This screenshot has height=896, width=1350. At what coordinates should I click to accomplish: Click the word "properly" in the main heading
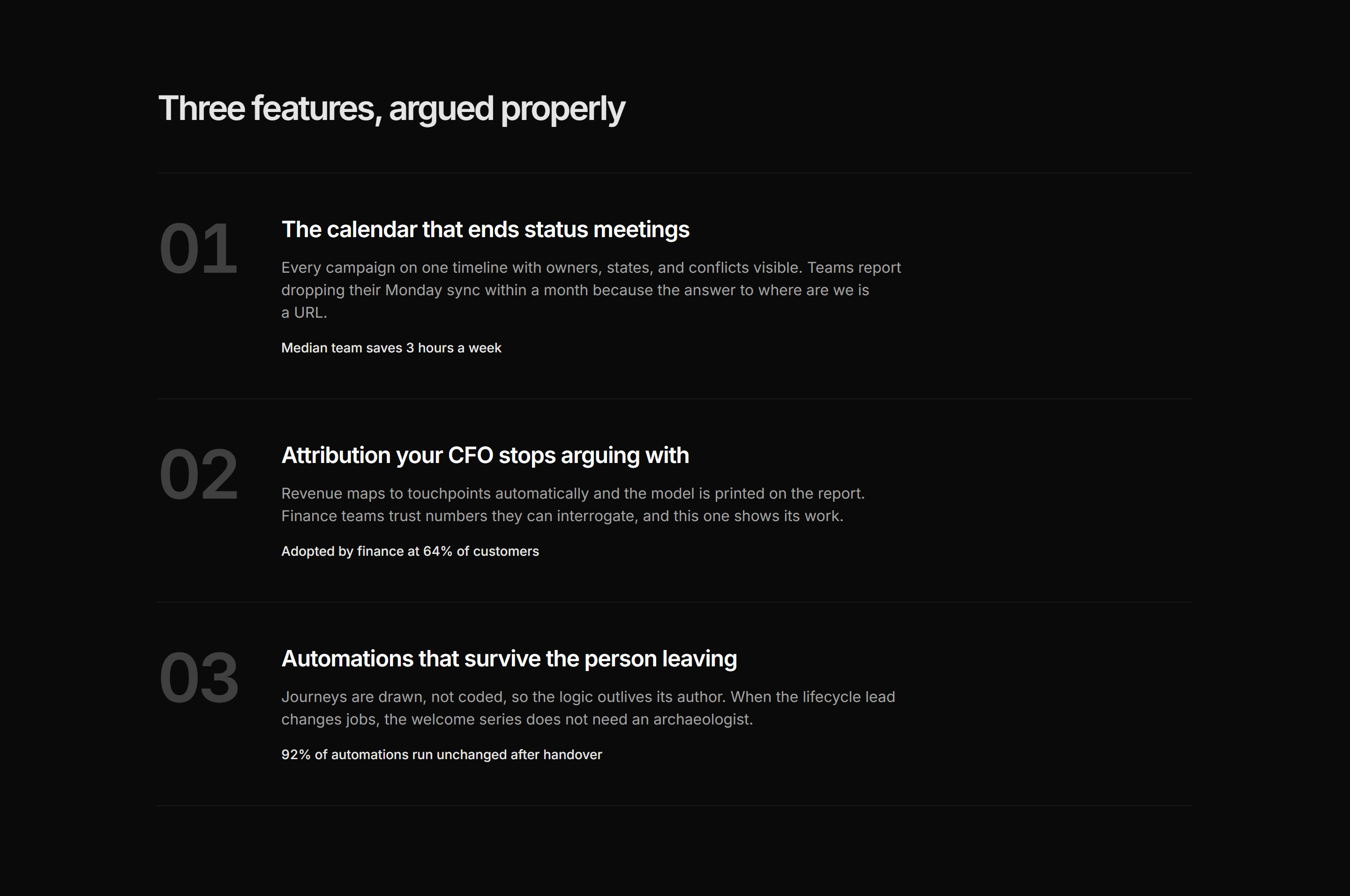563,110
